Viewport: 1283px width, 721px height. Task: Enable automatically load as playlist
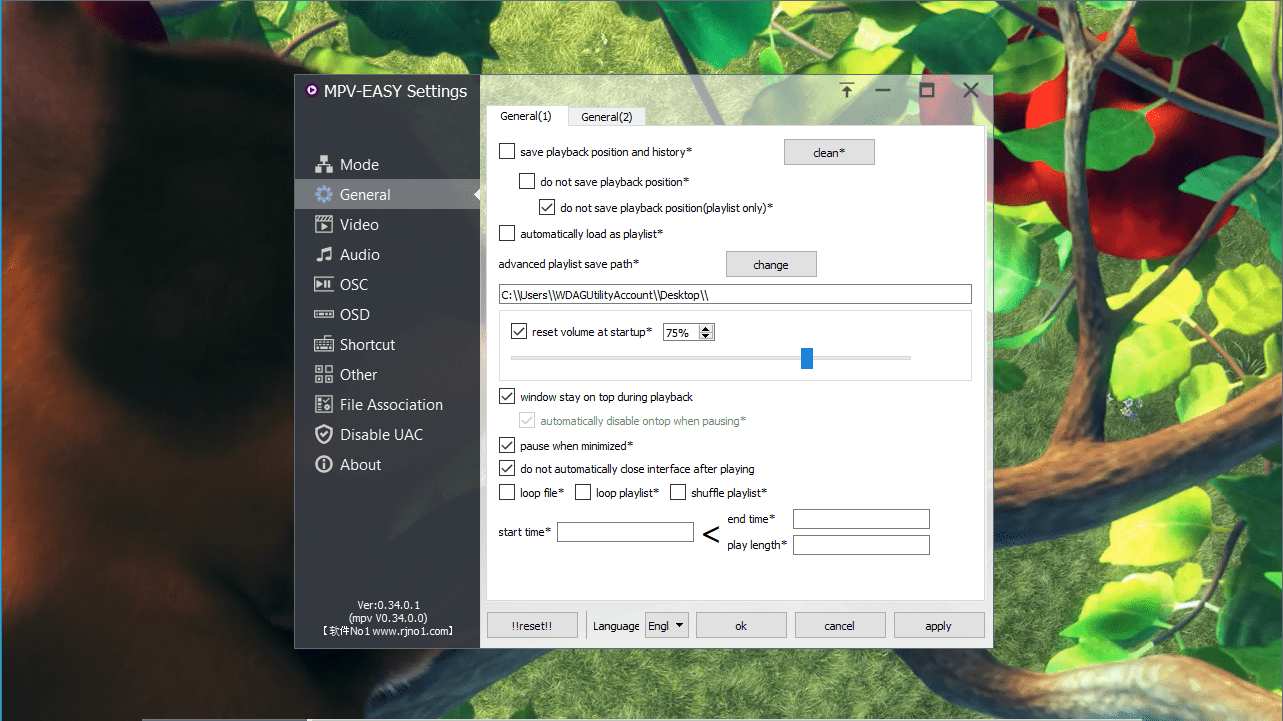point(507,234)
